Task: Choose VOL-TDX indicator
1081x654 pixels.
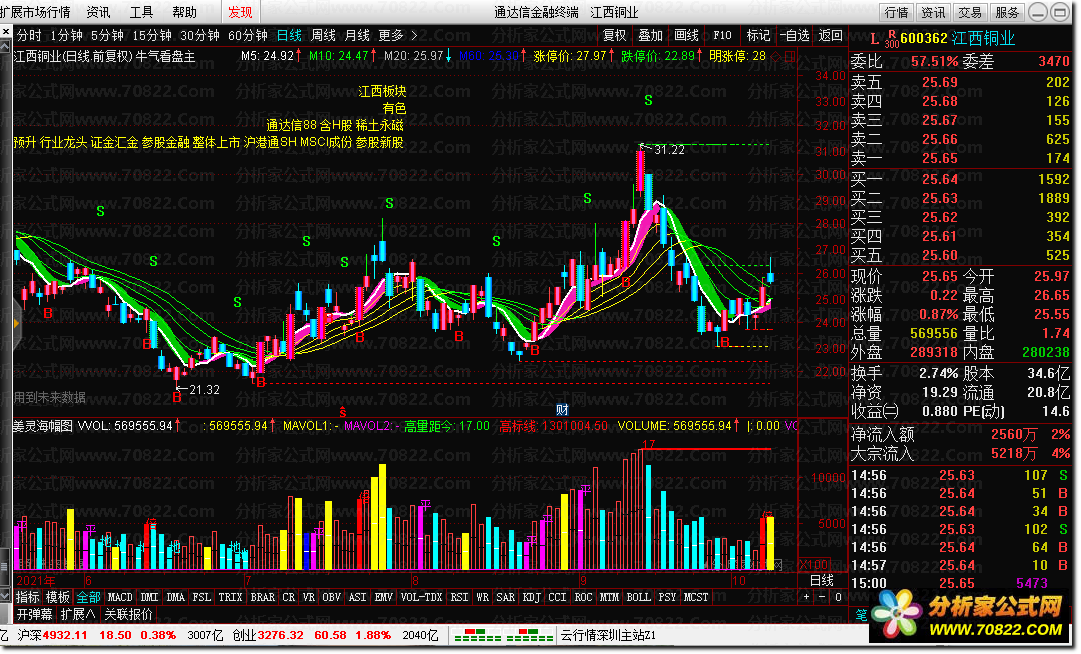Action: pyautogui.click(x=421, y=597)
